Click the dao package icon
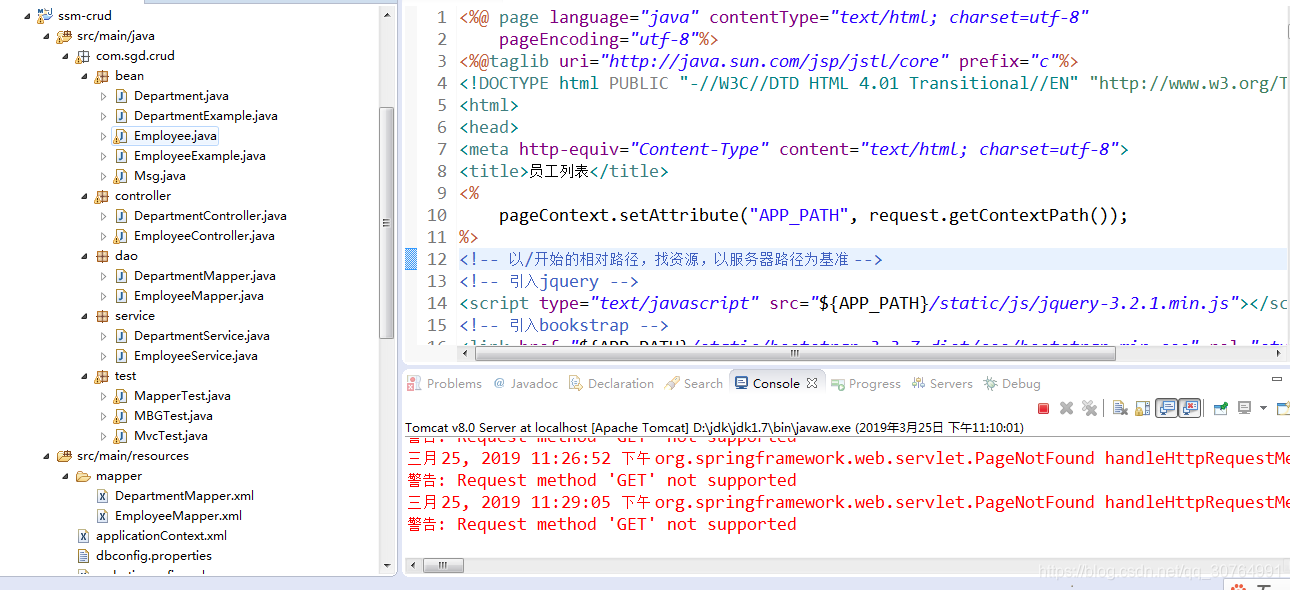The height and width of the screenshot is (590, 1290). coord(102,256)
